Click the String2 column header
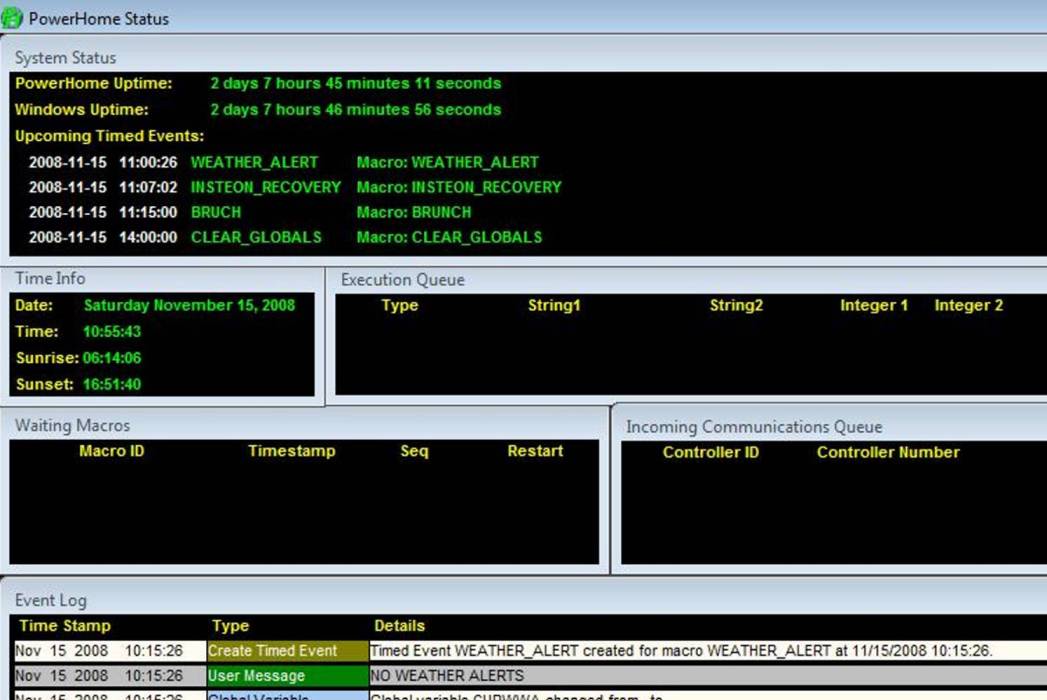Viewport: 1047px width, 700px height. tap(736, 306)
